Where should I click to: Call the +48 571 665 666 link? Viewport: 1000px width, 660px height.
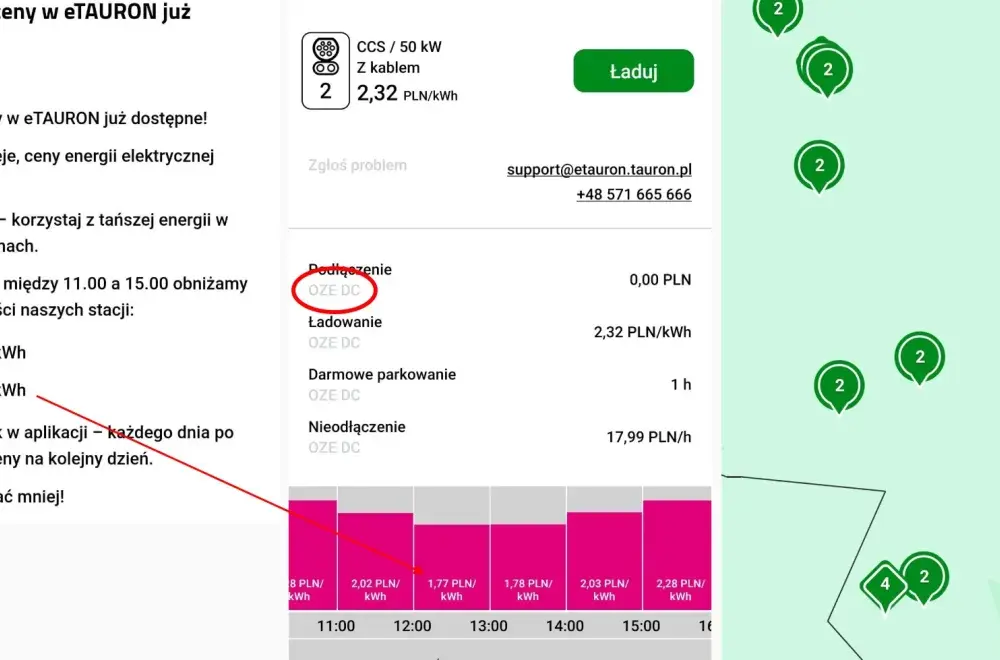pyautogui.click(x=633, y=194)
